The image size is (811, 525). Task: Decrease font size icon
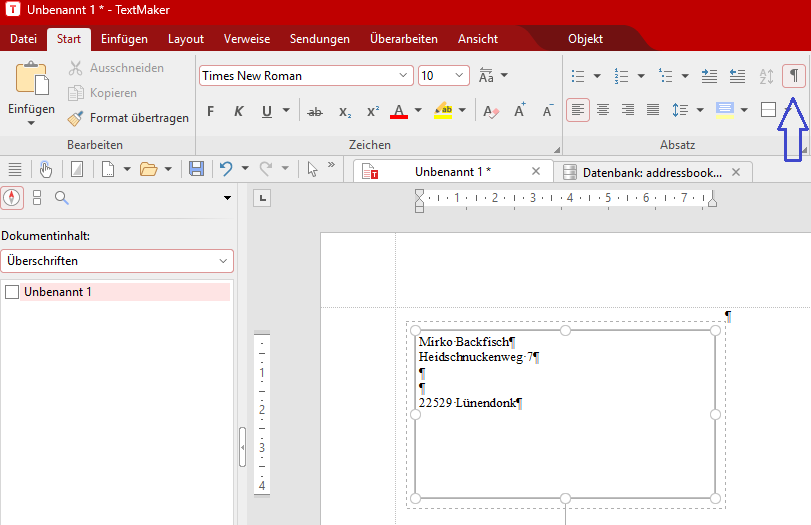coord(548,110)
